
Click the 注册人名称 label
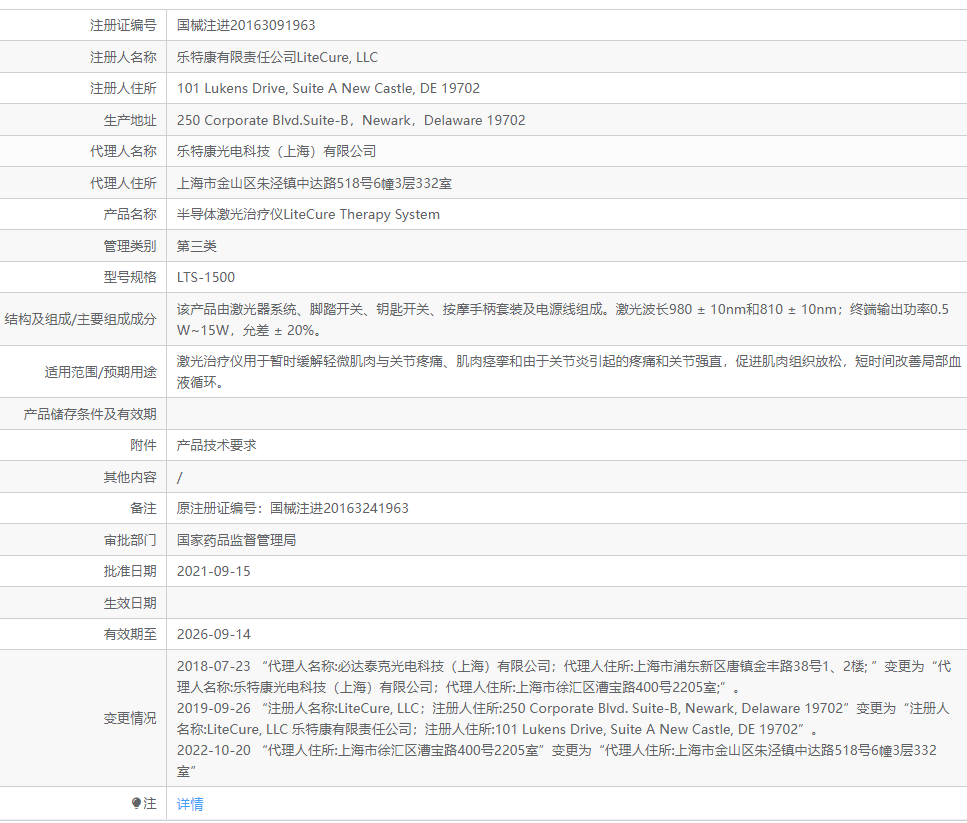[x=123, y=57]
